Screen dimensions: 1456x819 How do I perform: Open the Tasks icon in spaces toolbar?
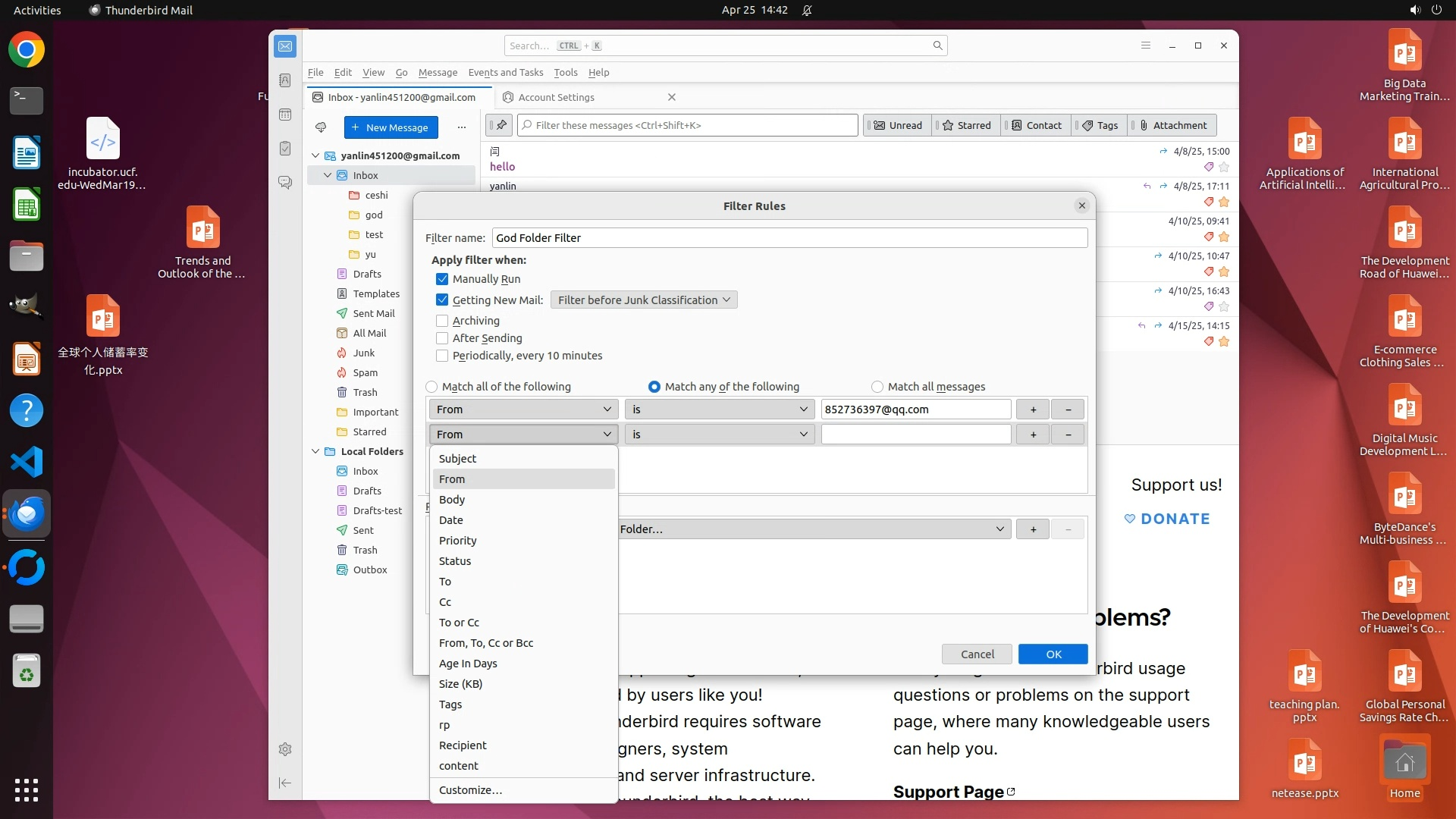click(285, 149)
